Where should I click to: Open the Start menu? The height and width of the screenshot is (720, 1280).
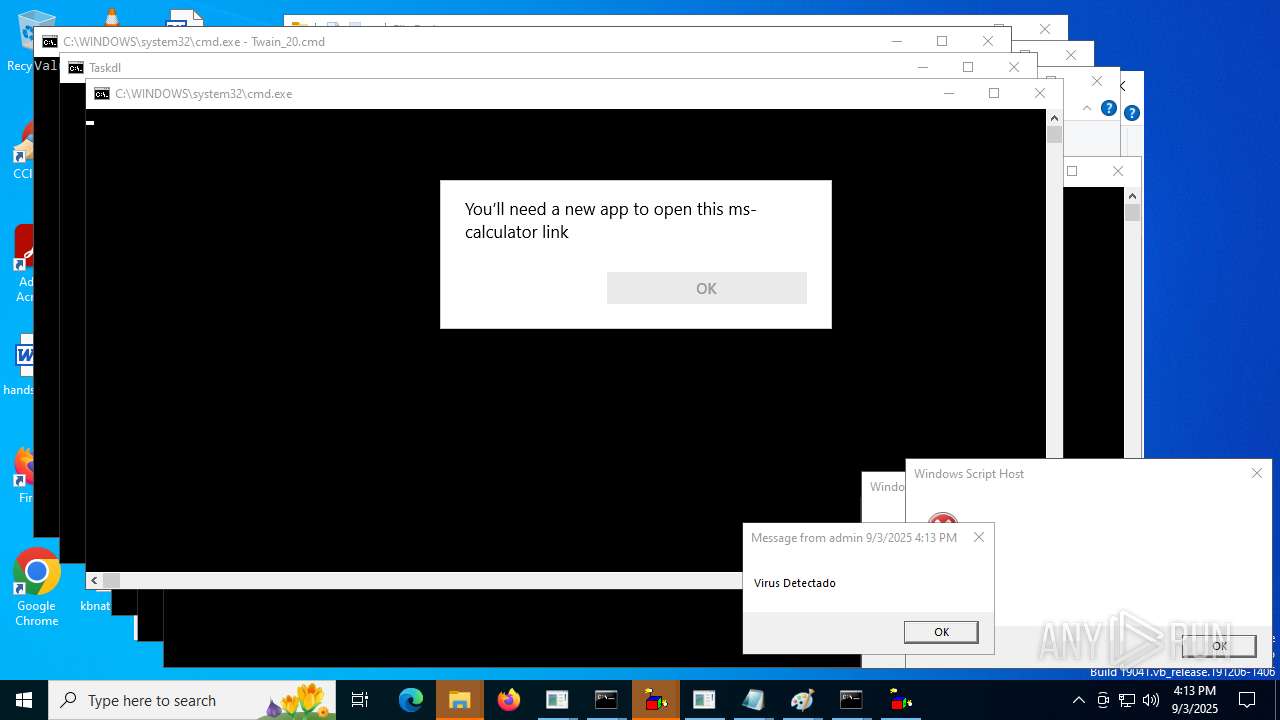(24, 700)
